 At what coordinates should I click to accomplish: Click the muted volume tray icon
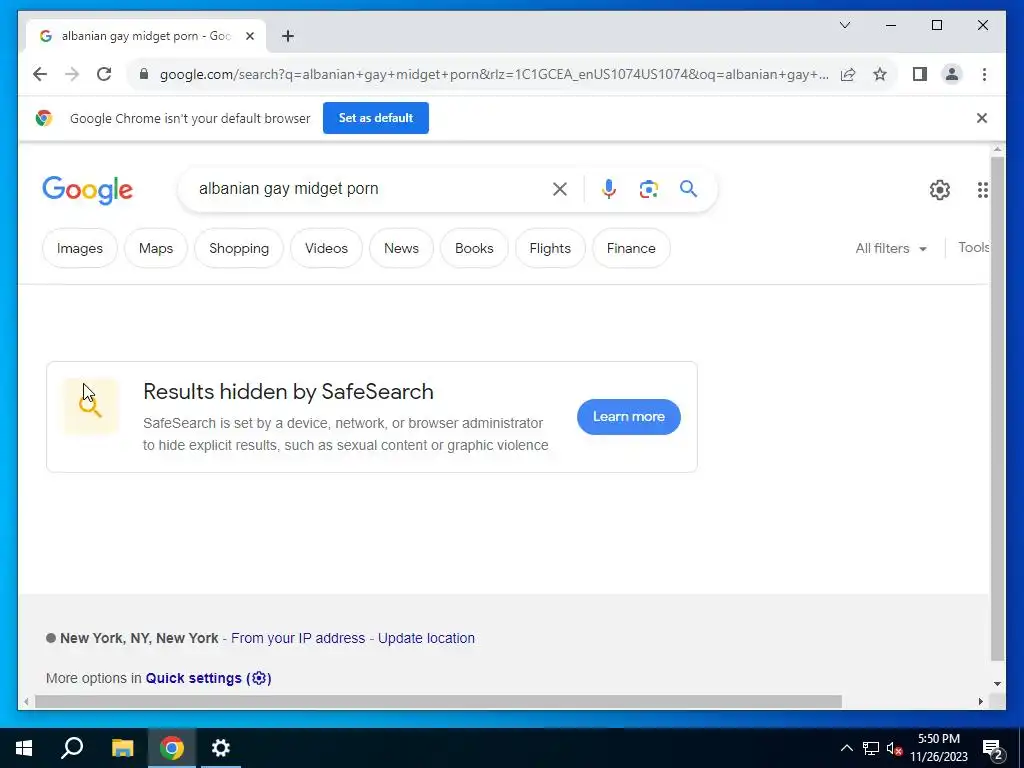(894, 748)
